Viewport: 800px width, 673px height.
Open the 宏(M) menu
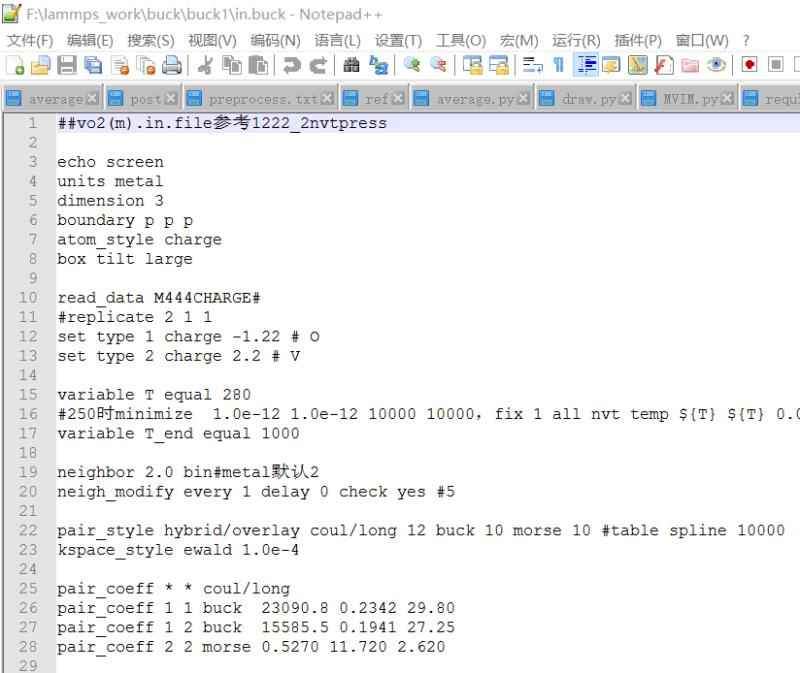pos(519,40)
